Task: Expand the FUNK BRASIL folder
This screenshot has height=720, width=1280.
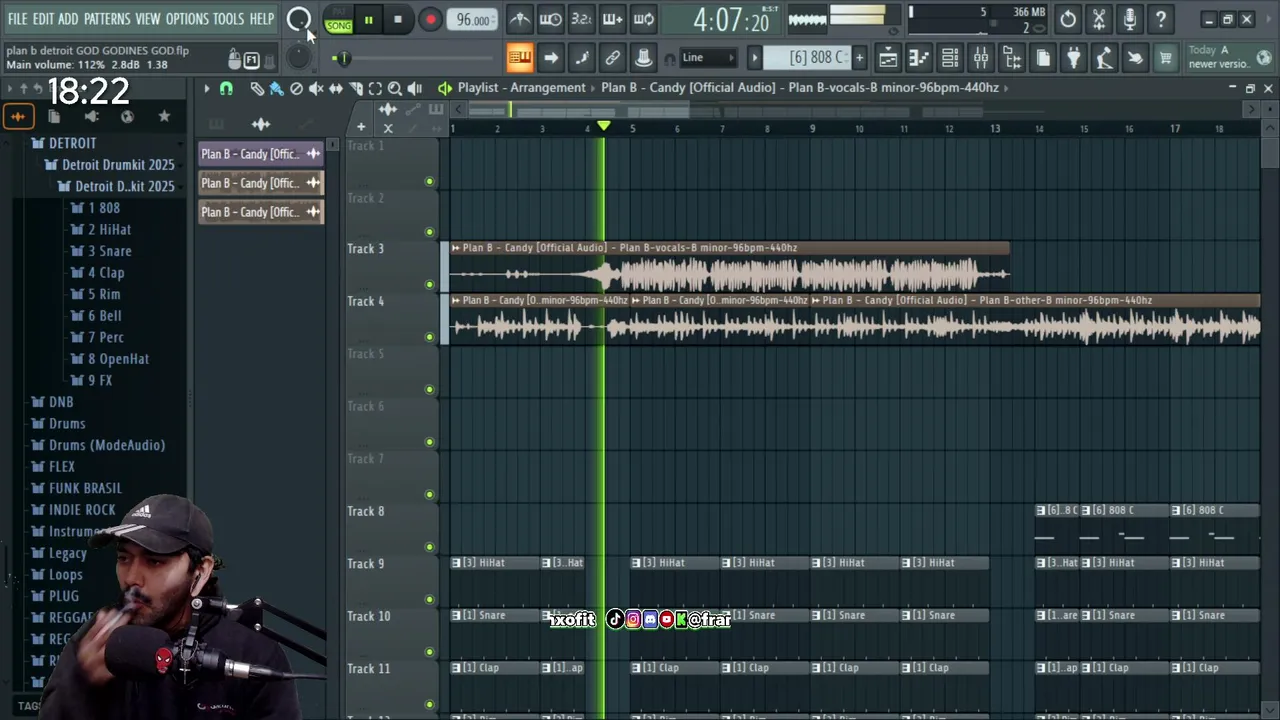Action: (77, 488)
